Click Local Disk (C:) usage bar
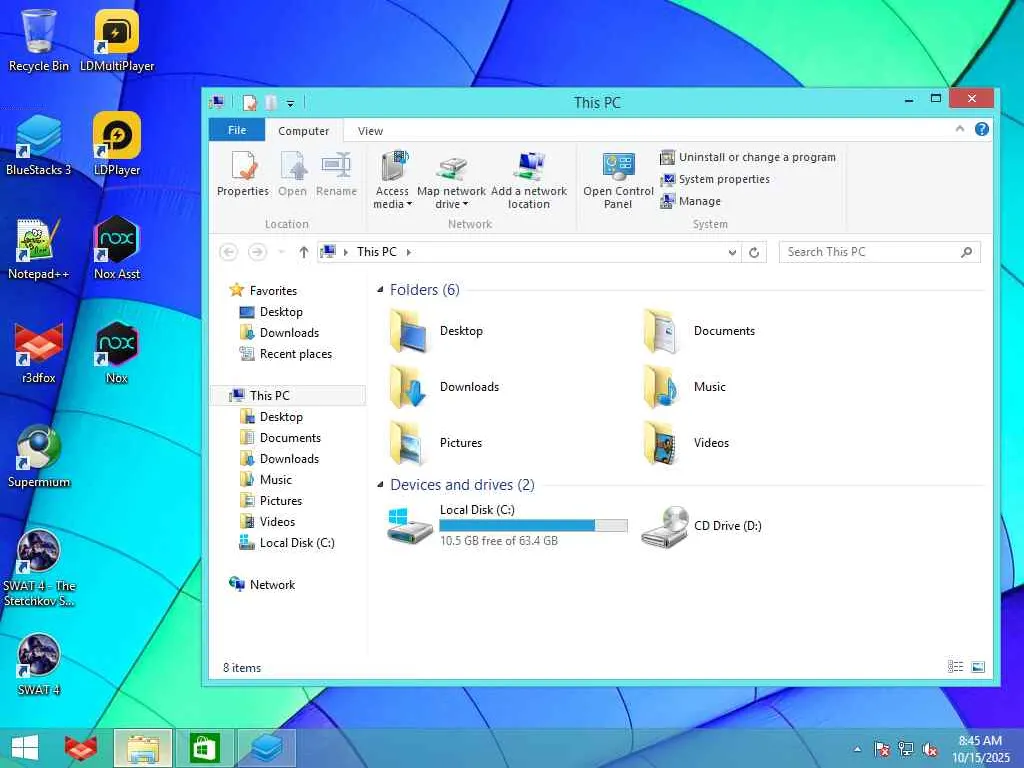Screen dimensions: 1024x768 [533, 526]
